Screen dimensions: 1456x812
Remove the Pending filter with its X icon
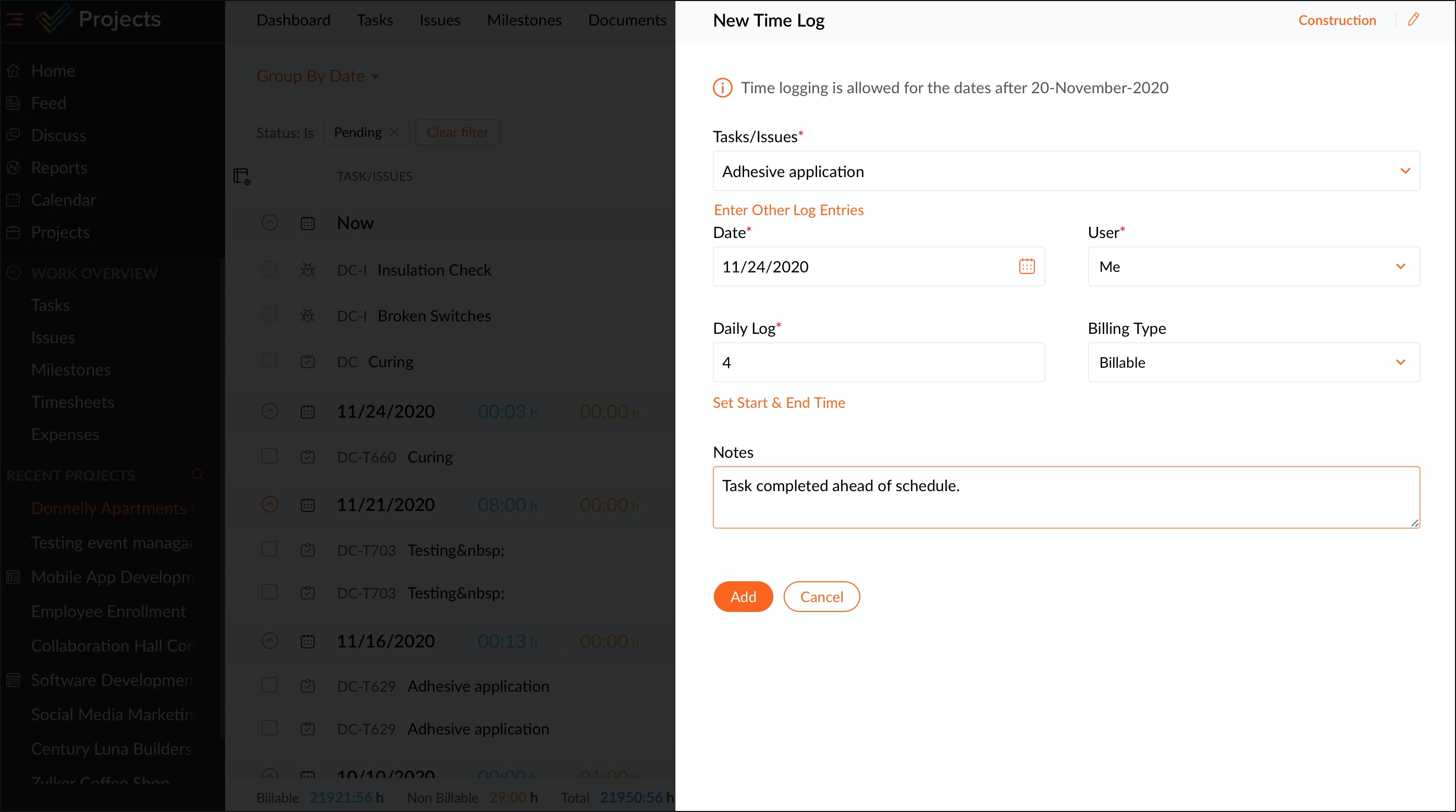point(394,132)
